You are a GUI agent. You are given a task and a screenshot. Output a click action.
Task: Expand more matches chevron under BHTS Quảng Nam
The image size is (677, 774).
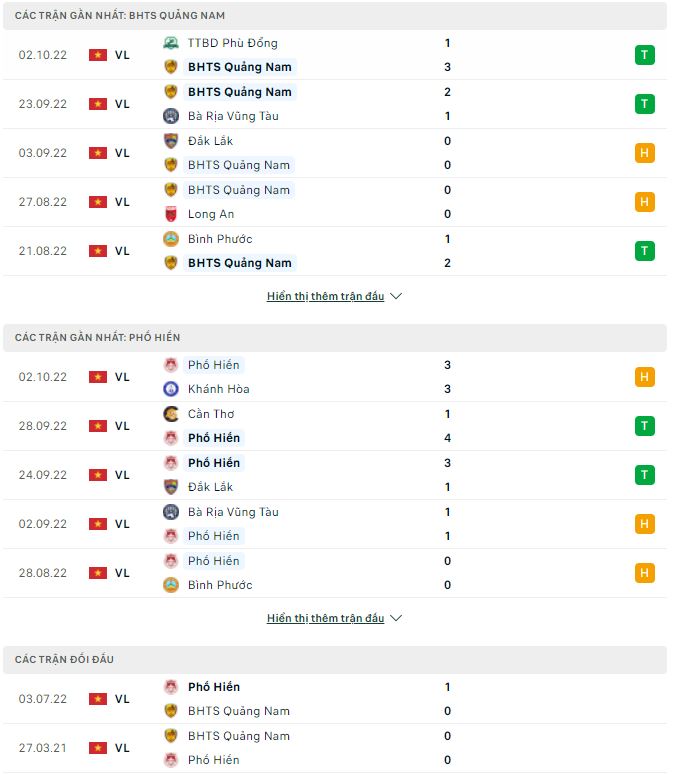[395, 297]
